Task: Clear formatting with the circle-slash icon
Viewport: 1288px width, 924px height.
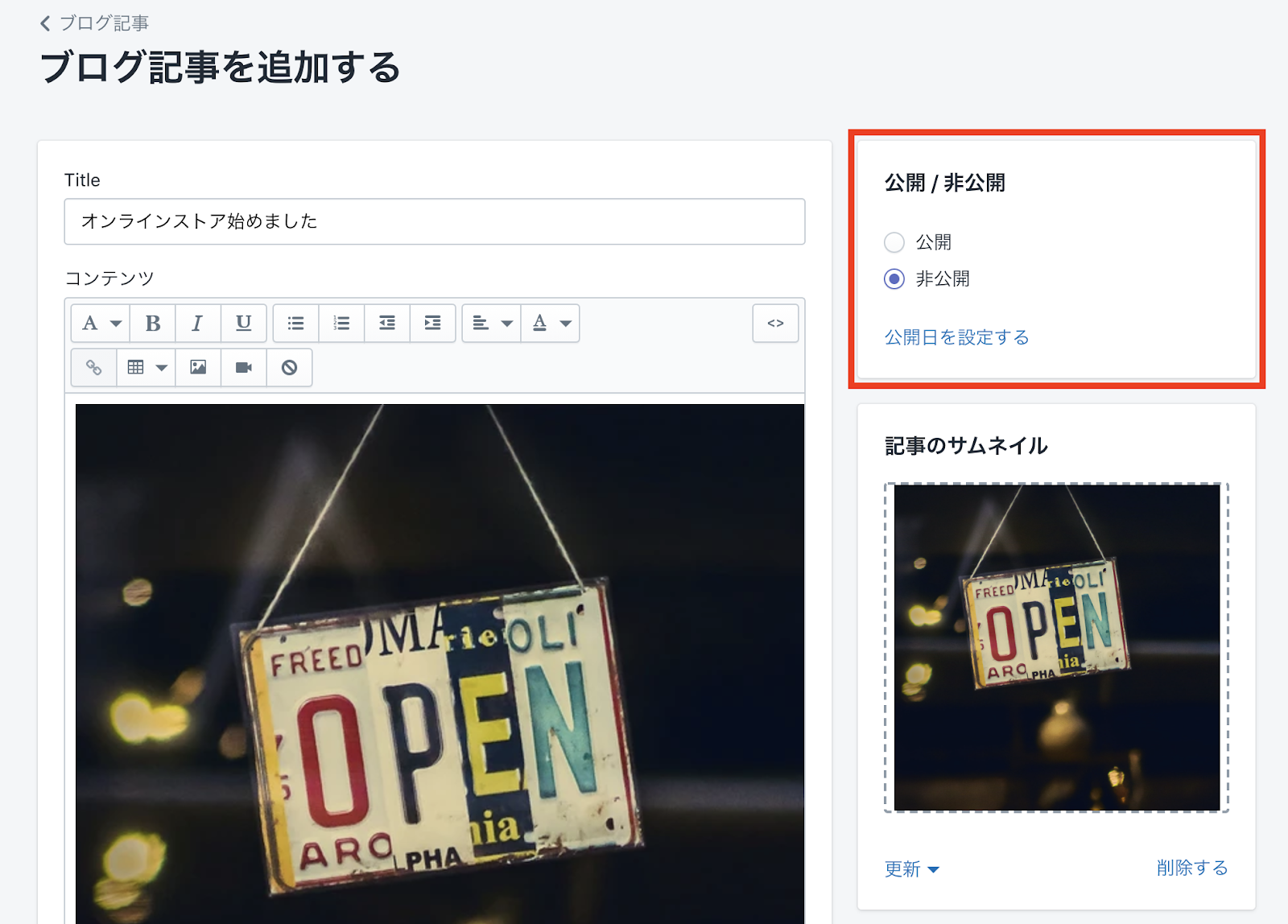Action: click(x=289, y=368)
